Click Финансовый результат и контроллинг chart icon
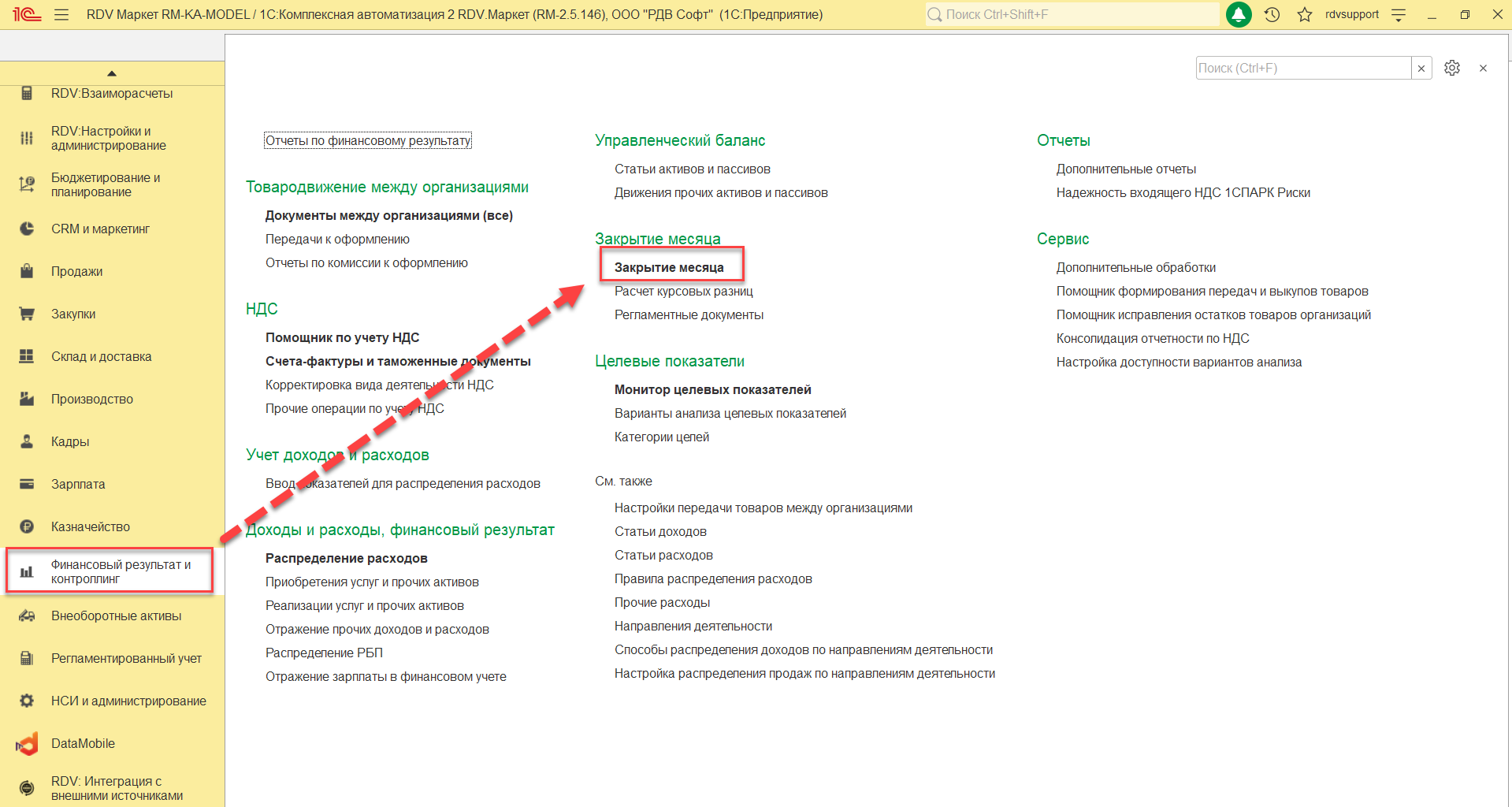1512x807 pixels. (27, 571)
